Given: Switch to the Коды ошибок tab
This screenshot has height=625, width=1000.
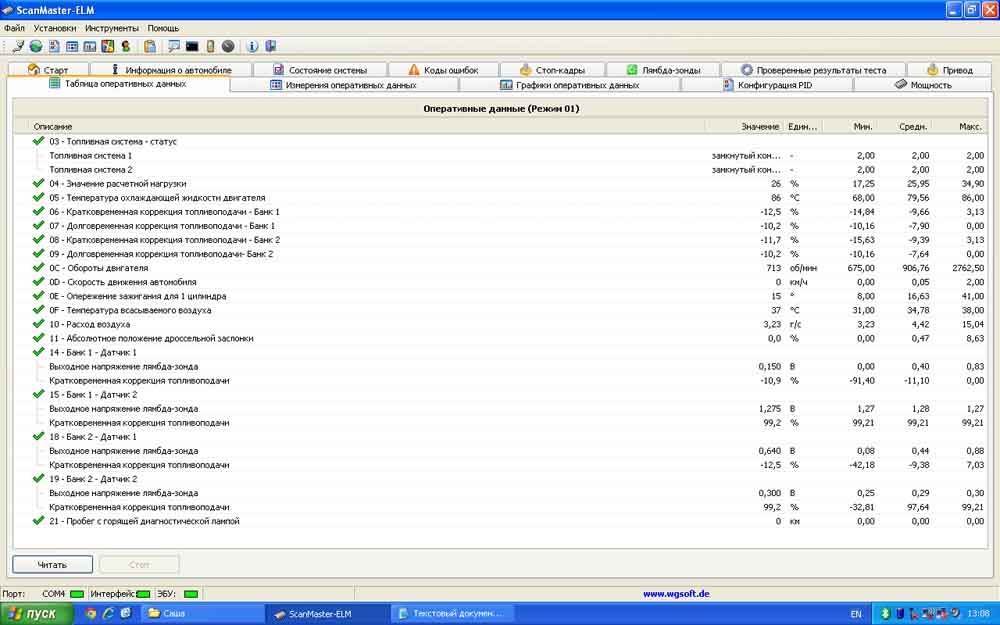Looking at the screenshot, I should click(442, 70).
